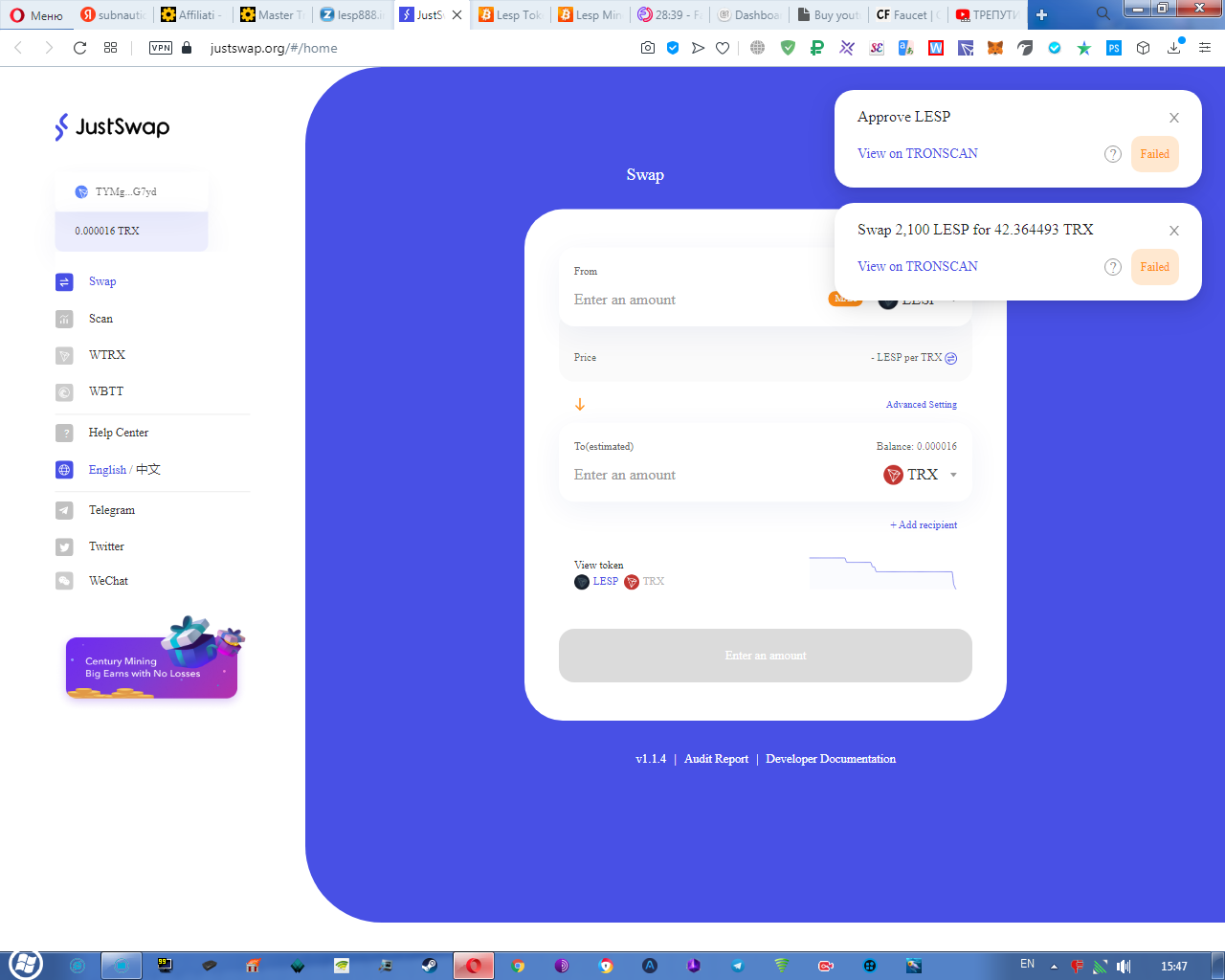Switch language to 中文
The height and width of the screenshot is (980, 1225).
coord(148,470)
